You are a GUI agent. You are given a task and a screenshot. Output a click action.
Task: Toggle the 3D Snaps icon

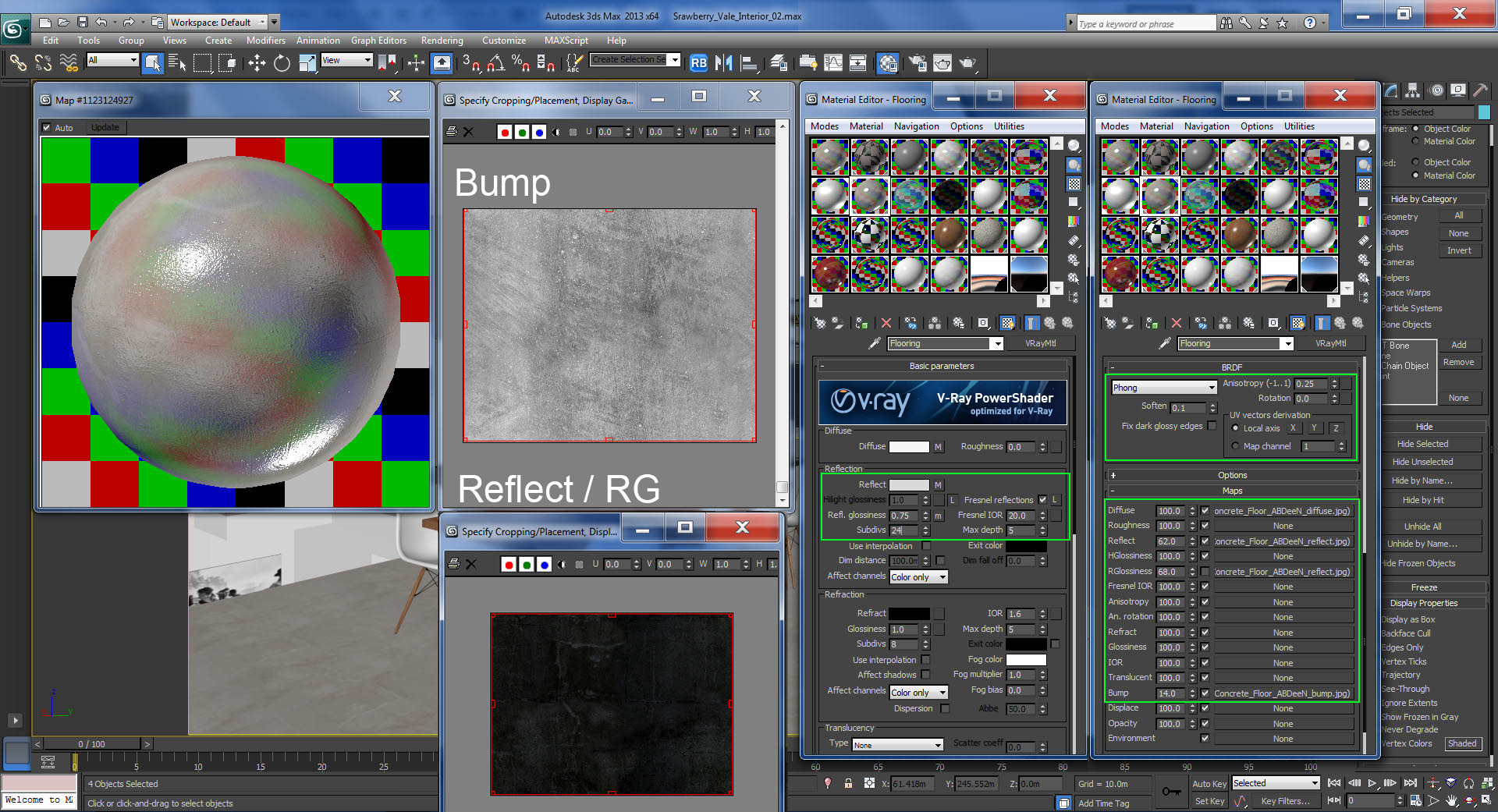470,63
